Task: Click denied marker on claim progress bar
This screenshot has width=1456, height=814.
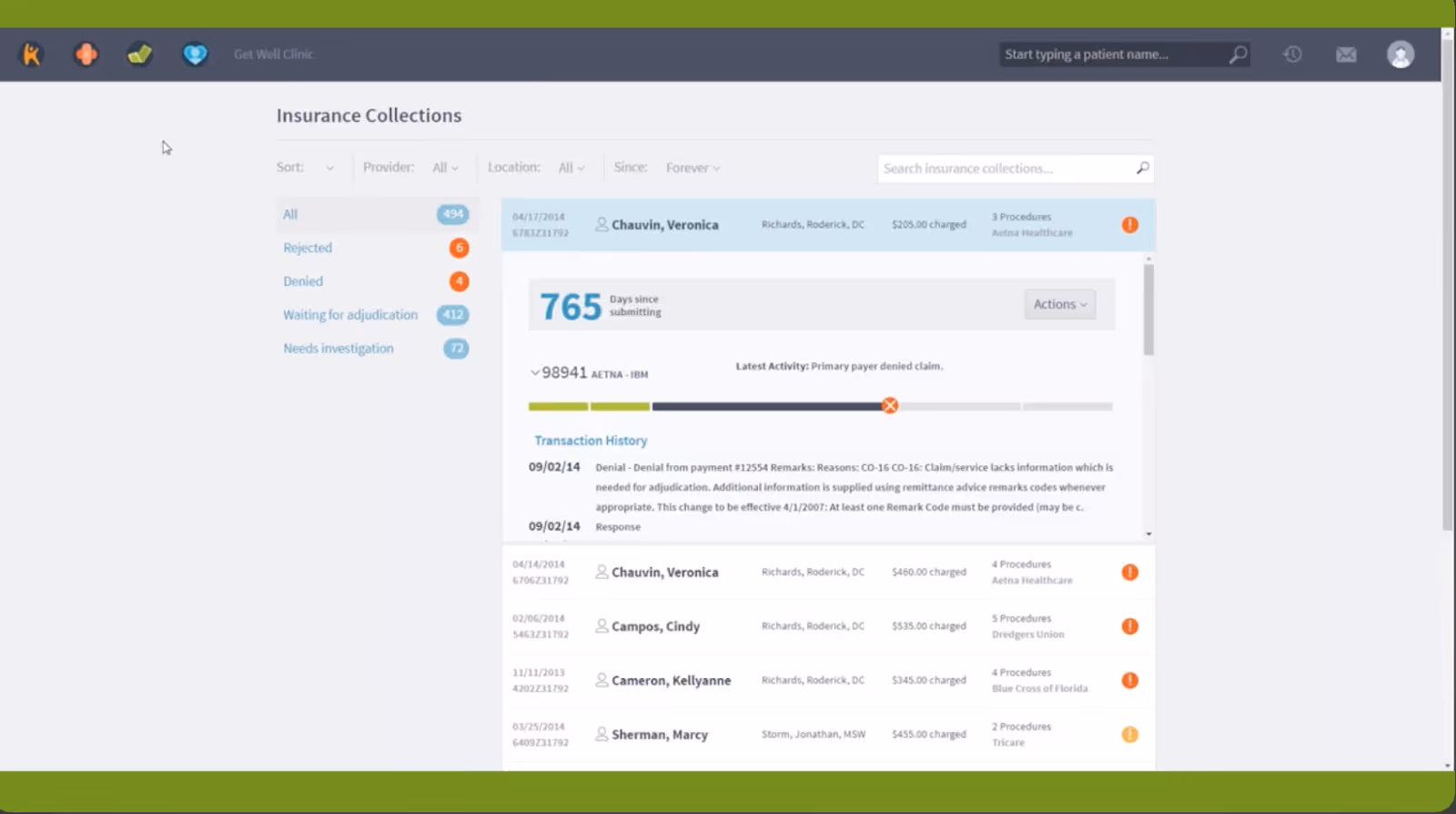Action: pos(890,406)
